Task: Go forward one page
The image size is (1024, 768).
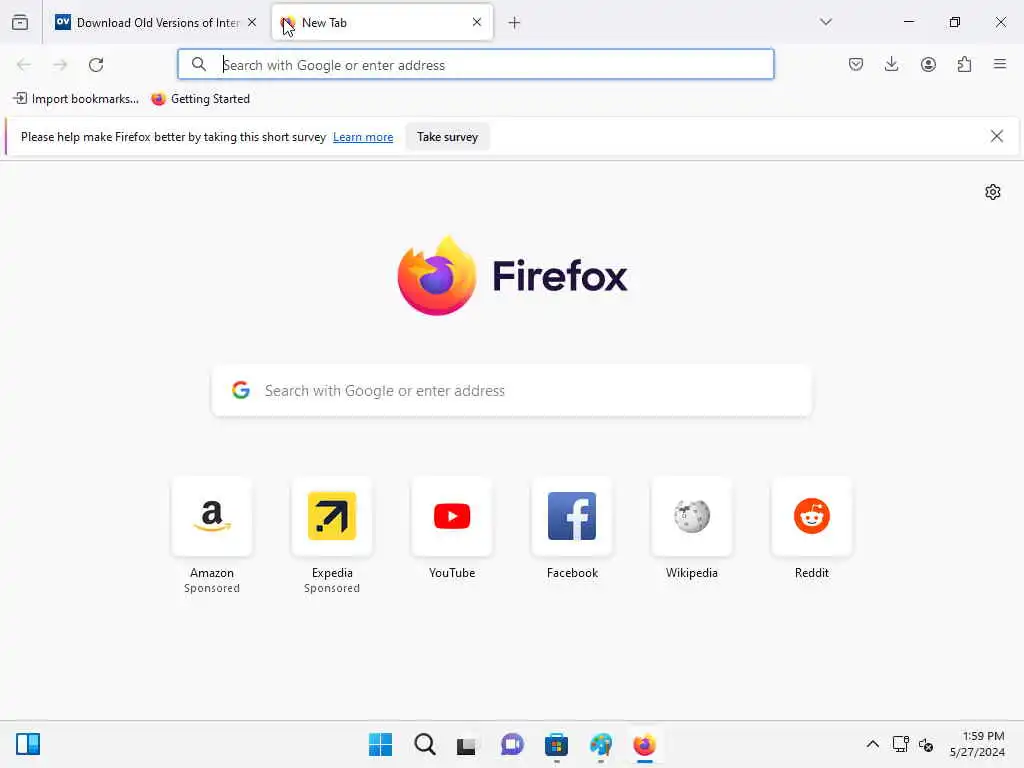Action: click(60, 65)
